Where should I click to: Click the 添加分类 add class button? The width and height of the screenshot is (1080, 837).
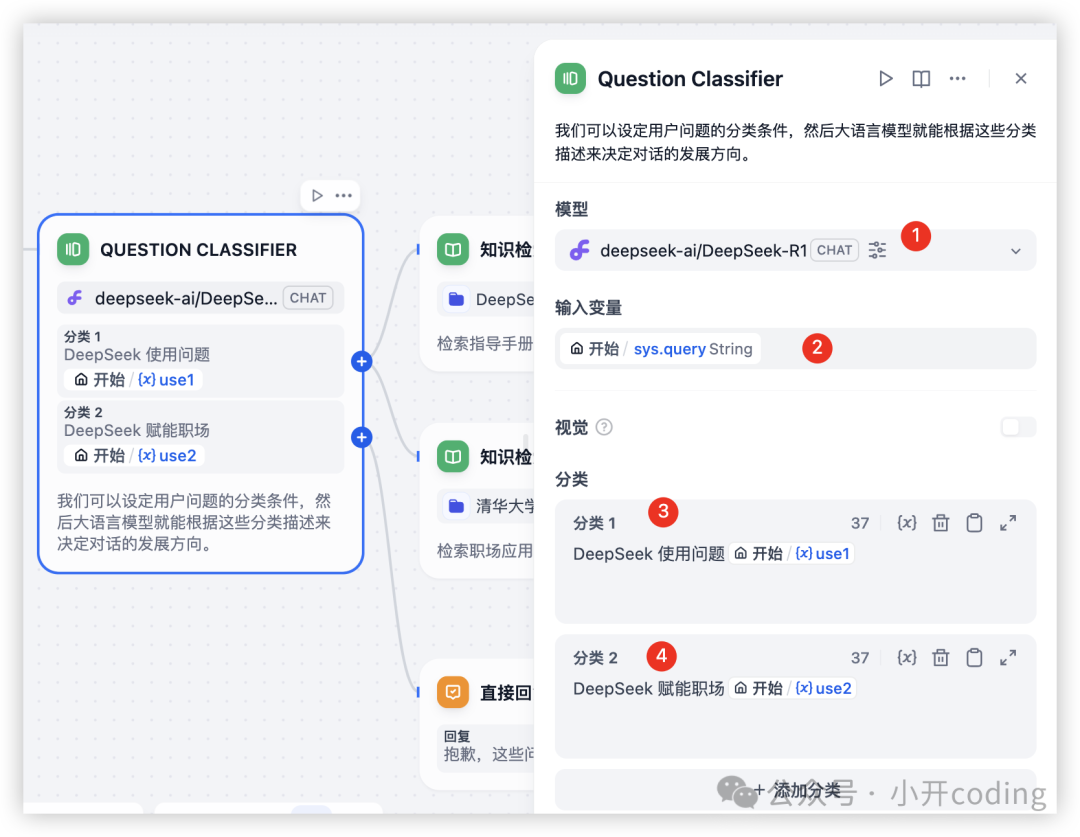tap(795, 790)
